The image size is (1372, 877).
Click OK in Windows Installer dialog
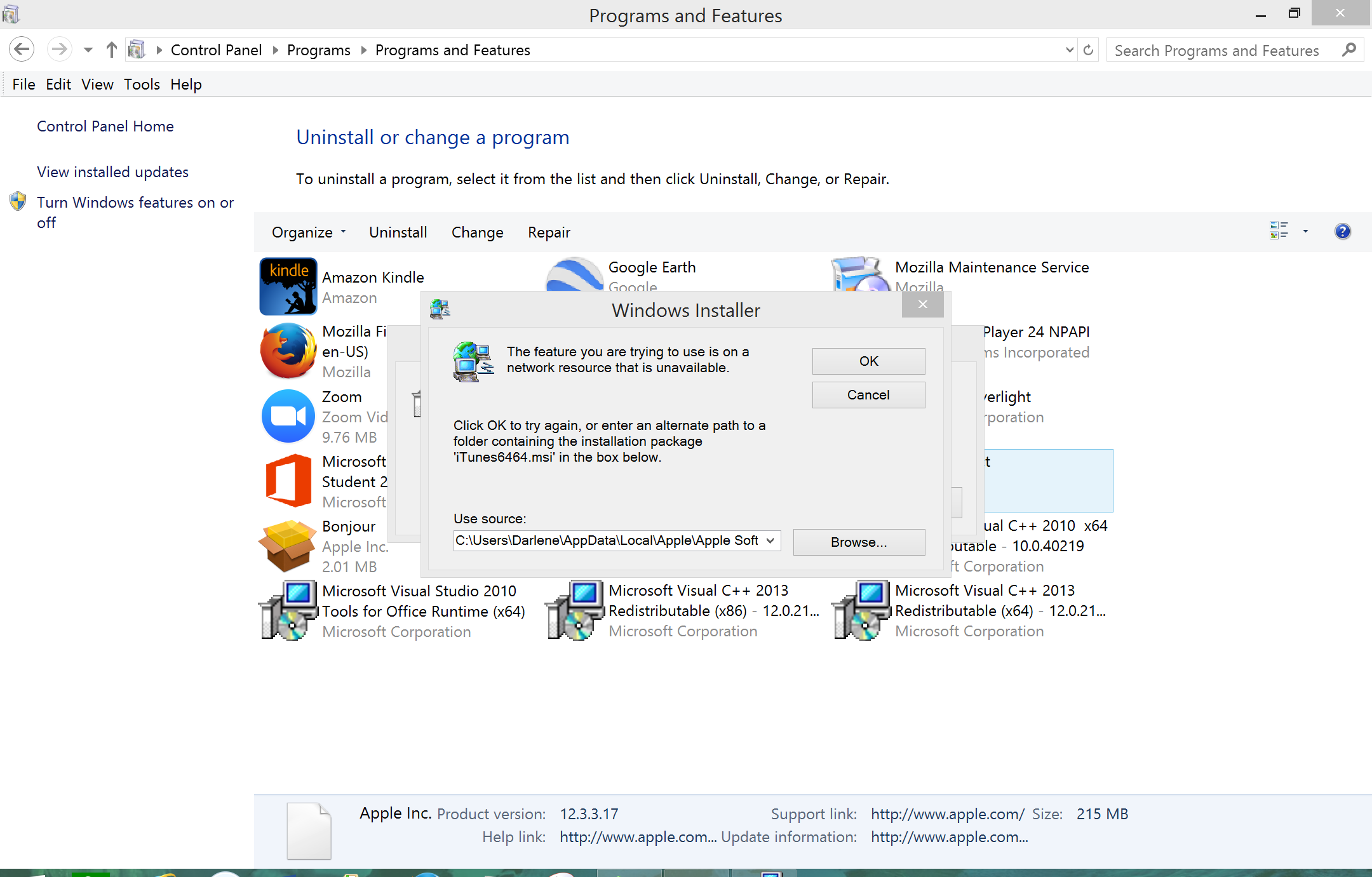coord(868,361)
